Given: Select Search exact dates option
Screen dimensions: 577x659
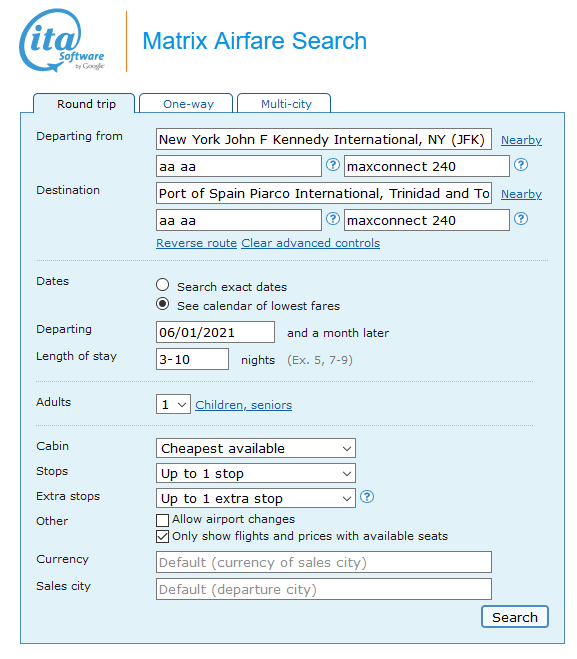Looking at the screenshot, I should [x=163, y=285].
